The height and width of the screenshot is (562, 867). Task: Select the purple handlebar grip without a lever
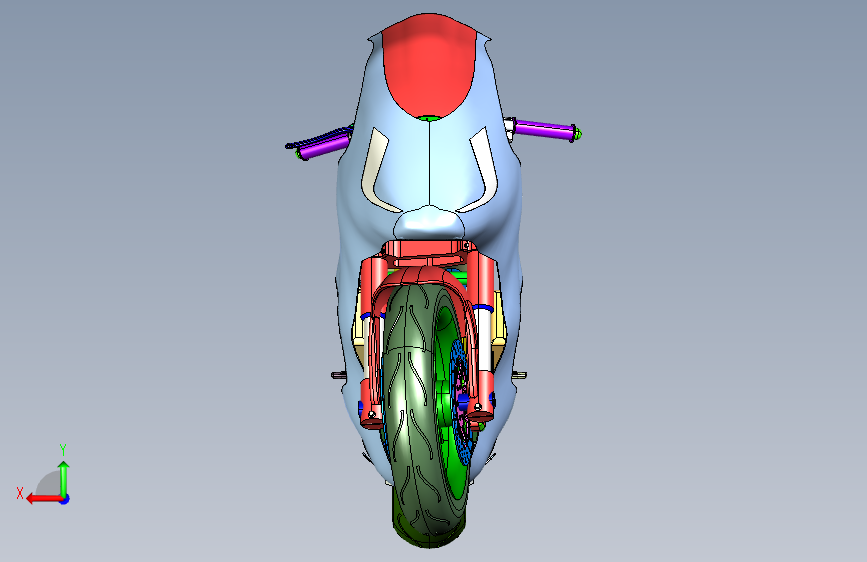tap(545, 129)
